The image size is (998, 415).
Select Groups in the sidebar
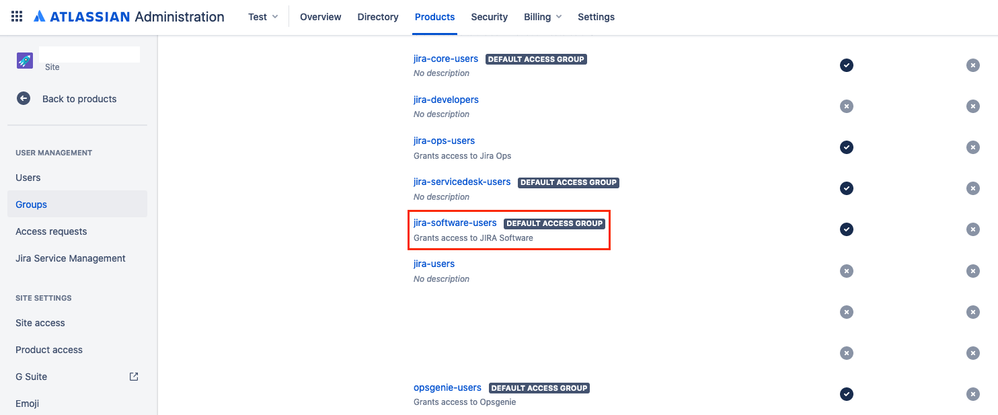coord(77,204)
